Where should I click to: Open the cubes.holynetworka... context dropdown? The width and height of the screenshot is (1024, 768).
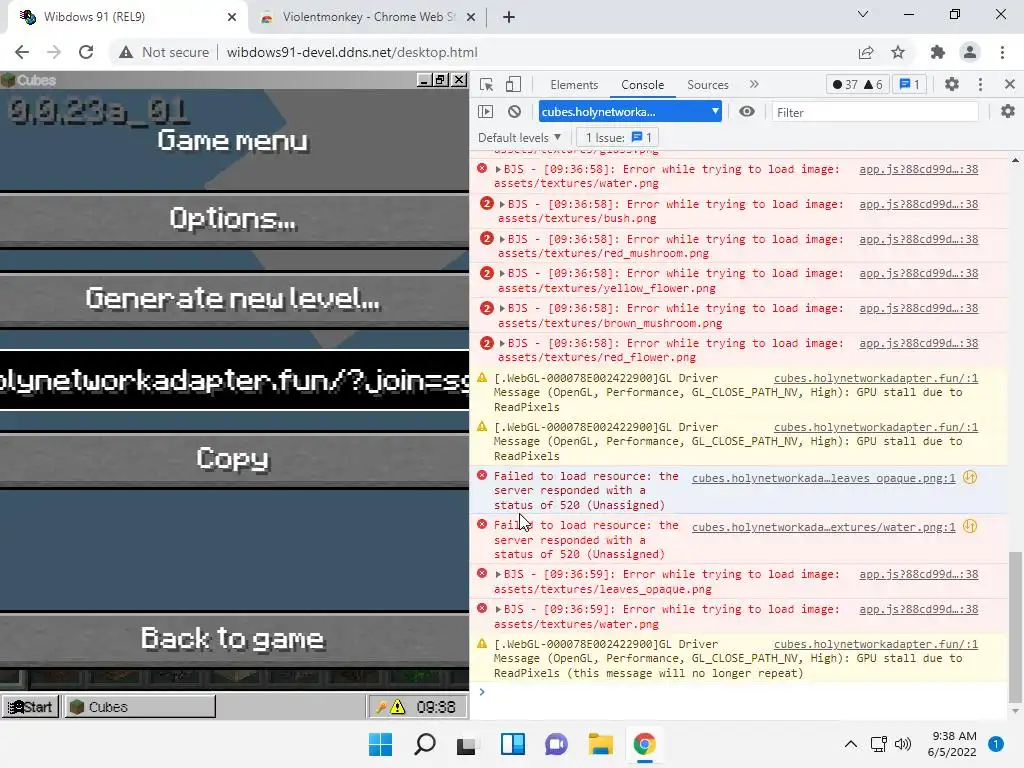pyautogui.click(x=630, y=112)
